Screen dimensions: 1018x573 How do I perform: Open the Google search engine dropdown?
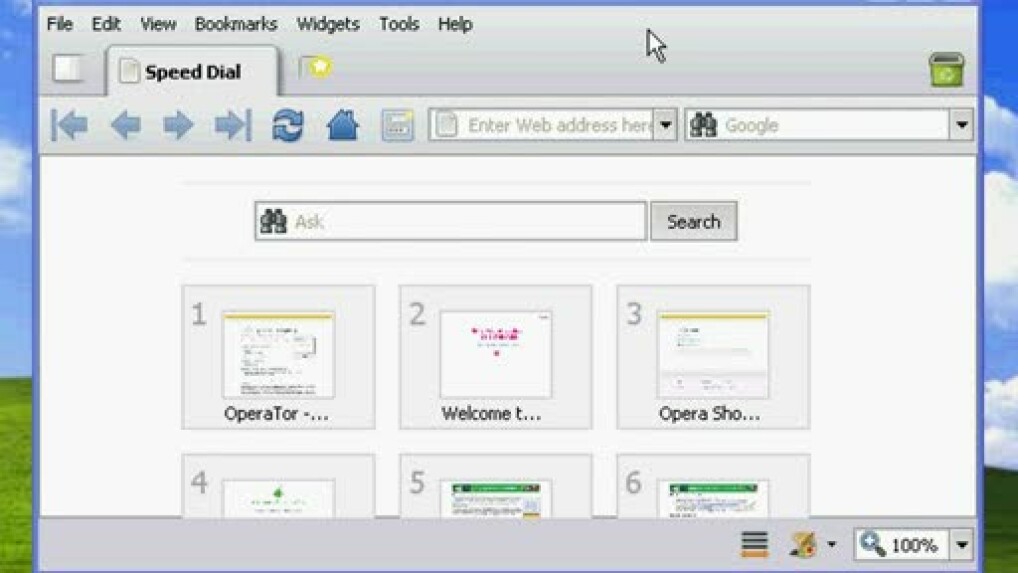pyautogui.click(x=961, y=125)
